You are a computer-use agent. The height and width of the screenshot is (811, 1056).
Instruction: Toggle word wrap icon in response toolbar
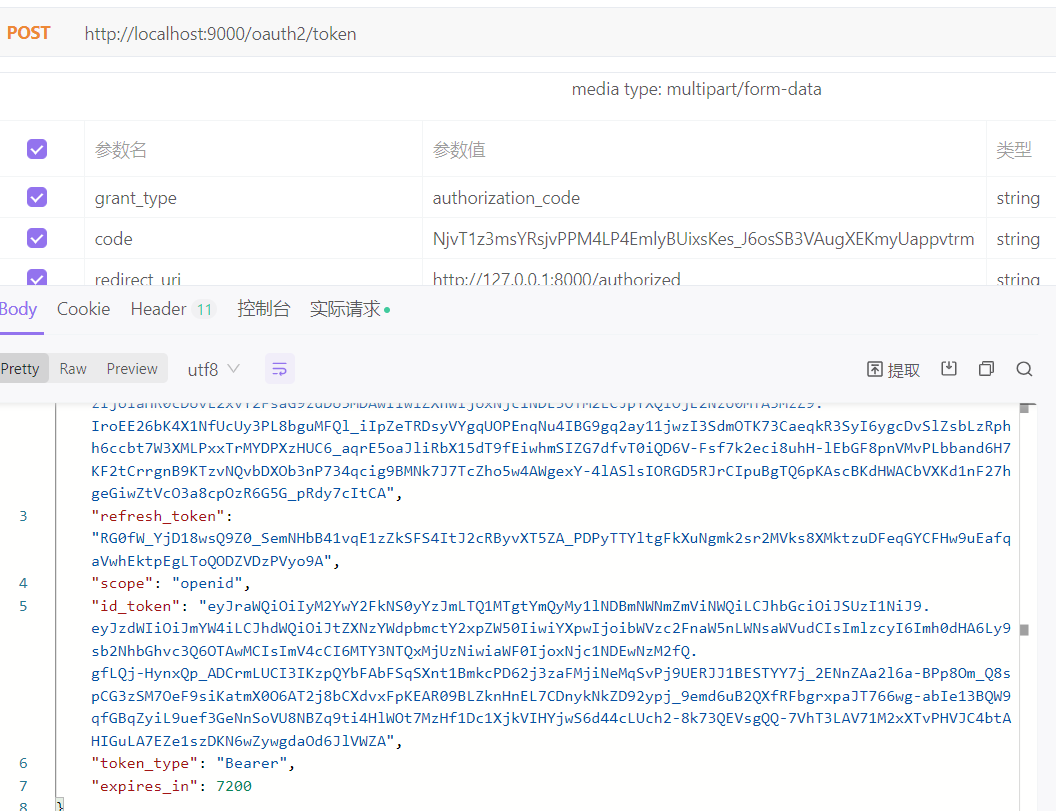point(280,369)
